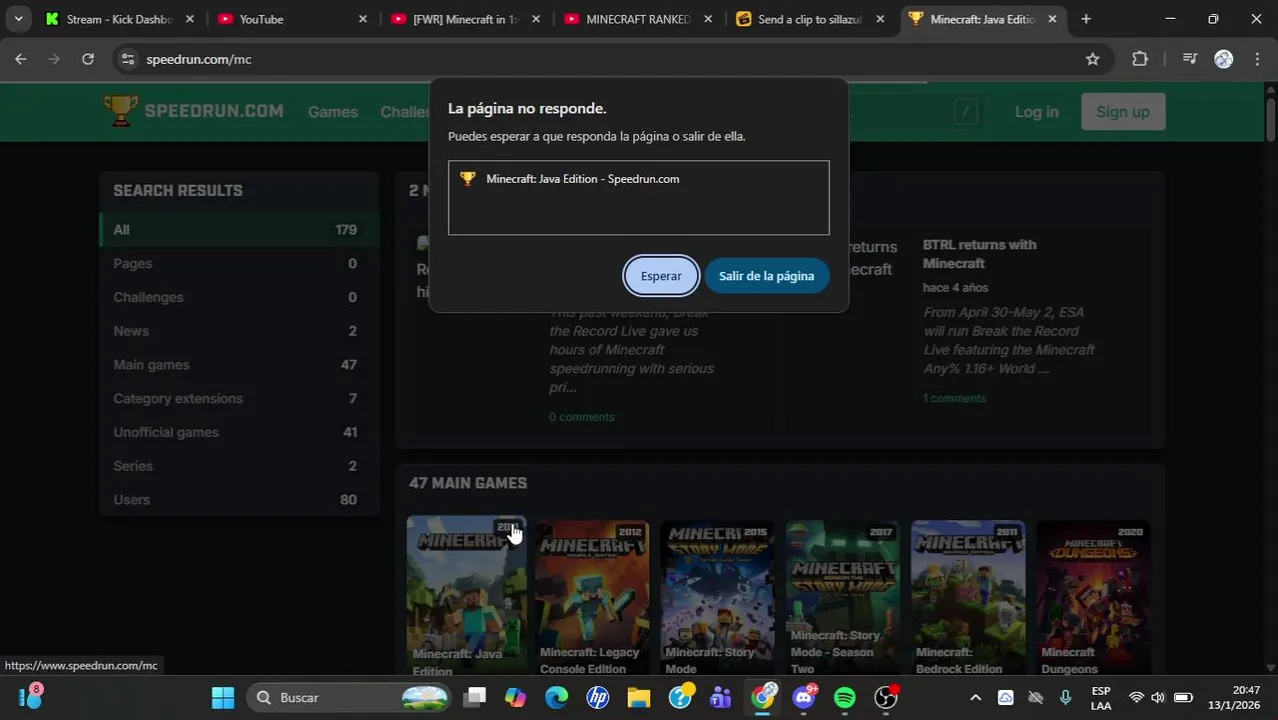Switch to the MINECRAFT RANKED tab

[638, 19]
